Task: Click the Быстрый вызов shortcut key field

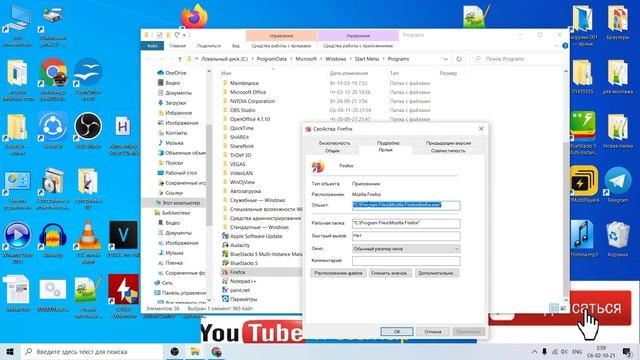Action: [x=406, y=236]
